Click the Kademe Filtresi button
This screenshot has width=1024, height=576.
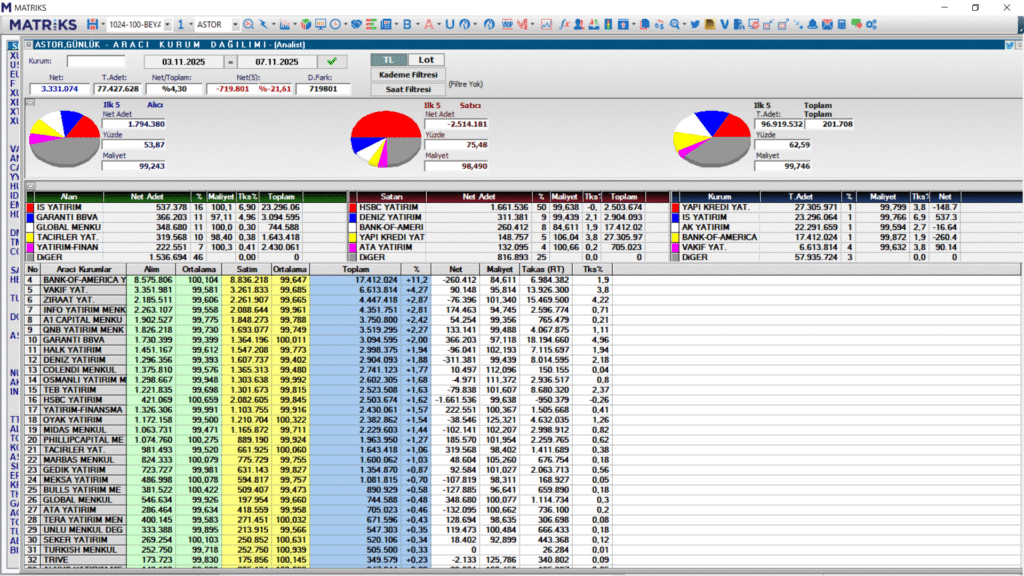(x=407, y=75)
